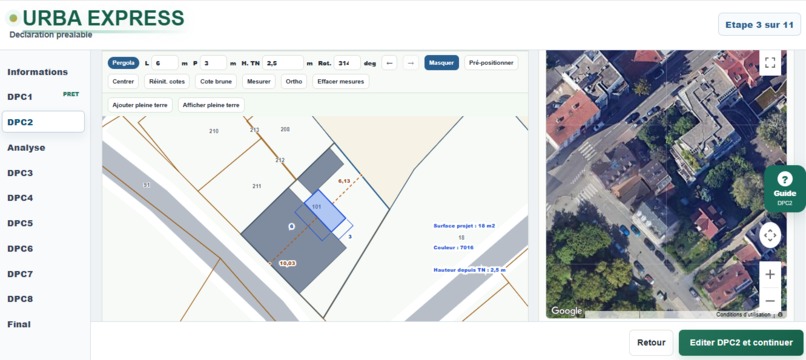Image resolution: width=806 pixels, height=360 pixels.
Task: Open the DPC2 Guide help panel
Action: tap(784, 189)
